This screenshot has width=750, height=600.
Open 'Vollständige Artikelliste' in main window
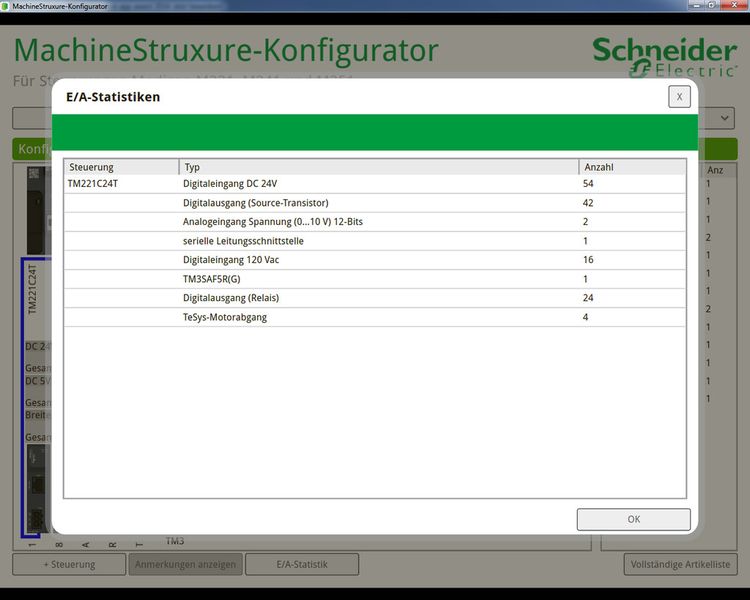point(680,565)
